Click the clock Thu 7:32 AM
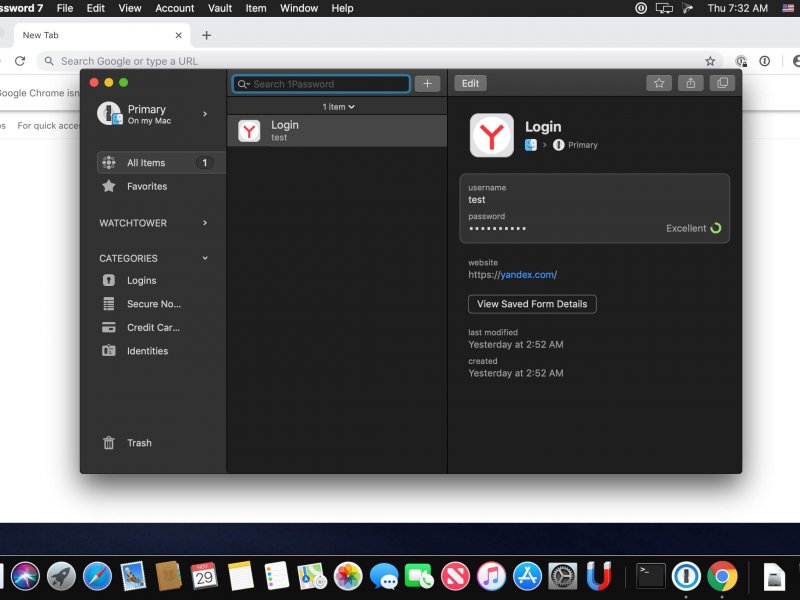Viewport: 800px width, 600px height. pyautogui.click(x=737, y=8)
